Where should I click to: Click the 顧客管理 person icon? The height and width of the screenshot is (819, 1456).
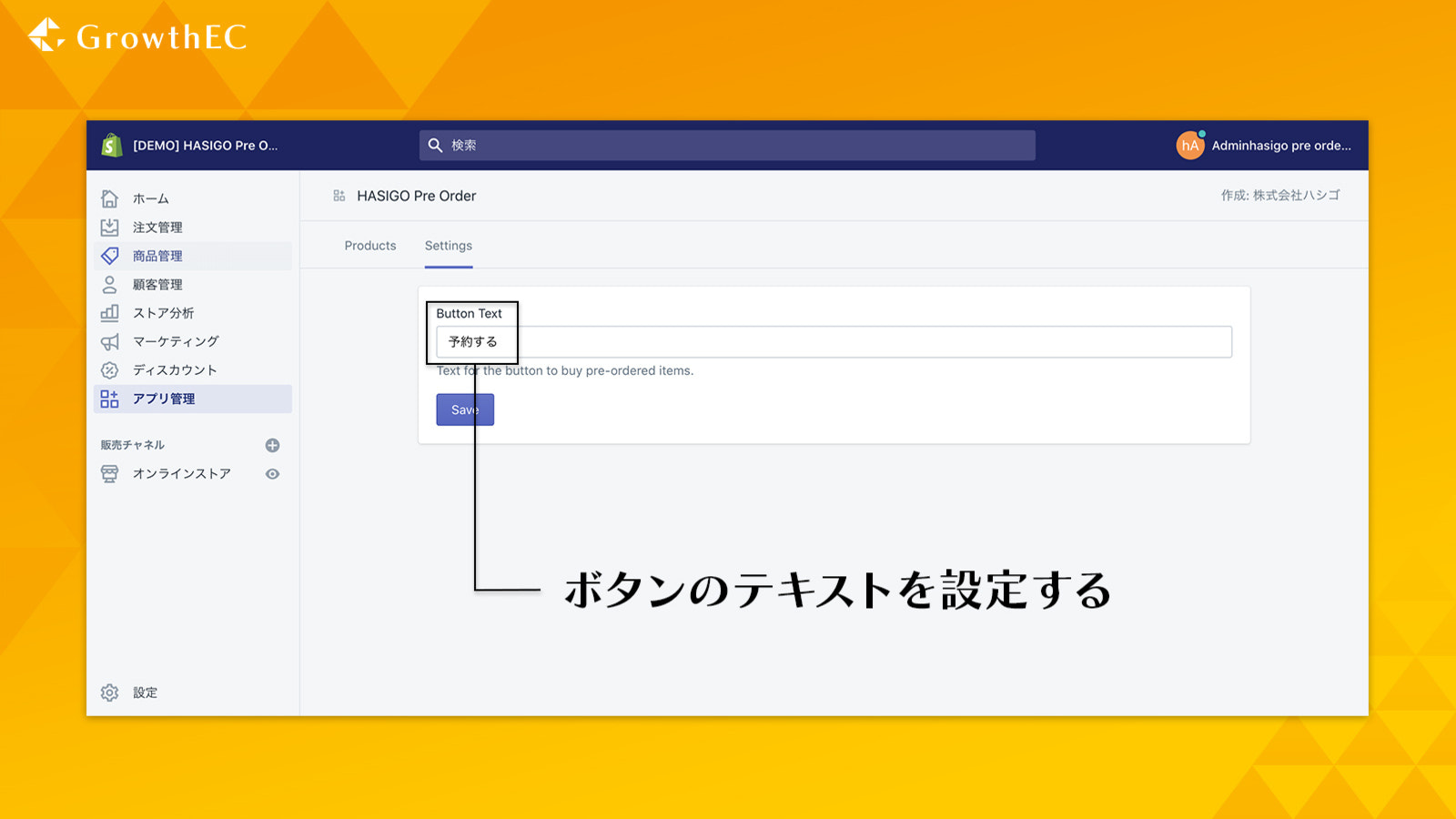coord(110,285)
